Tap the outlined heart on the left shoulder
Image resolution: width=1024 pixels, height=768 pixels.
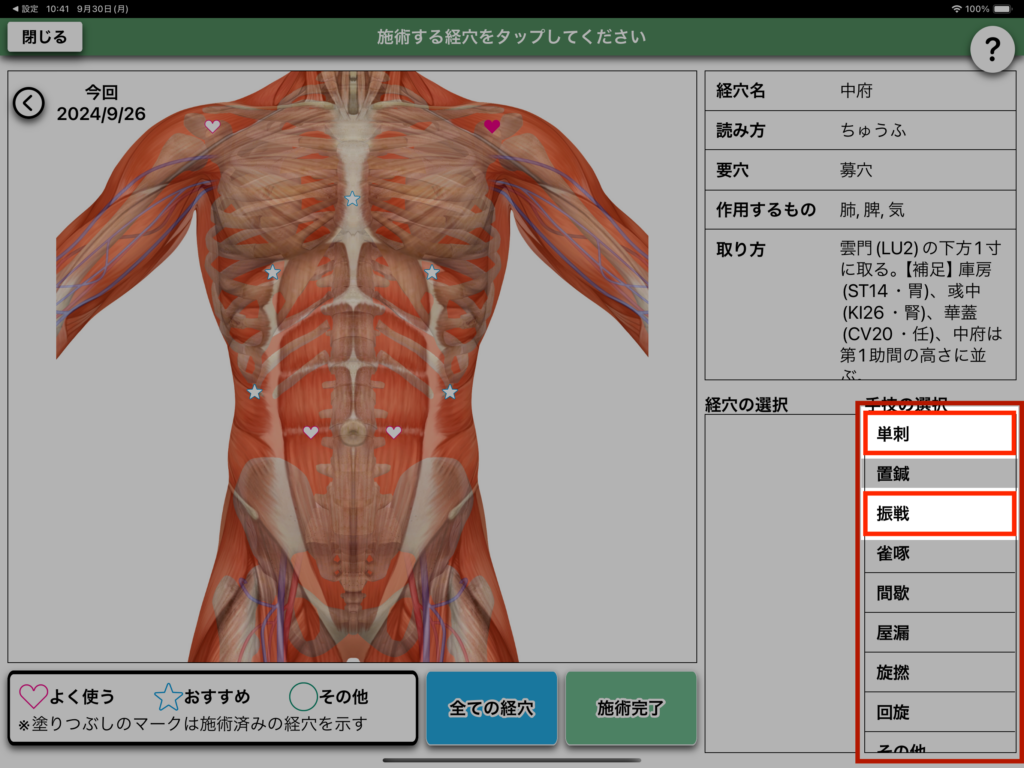point(212,127)
